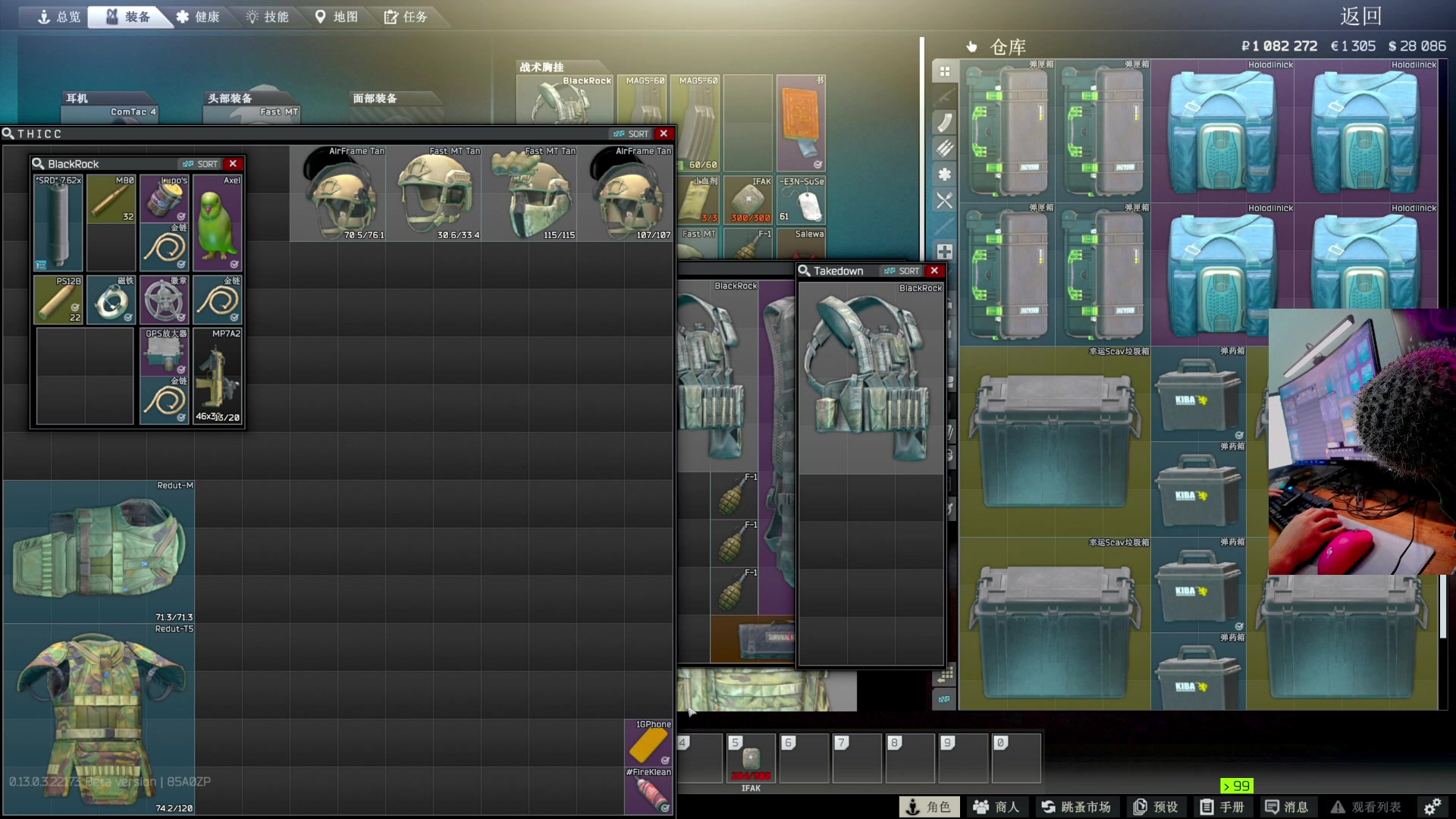Image resolution: width=1456 pixels, height=819 pixels.
Task: Click the roubles balance ₽1 082 272
Action: click(1279, 46)
